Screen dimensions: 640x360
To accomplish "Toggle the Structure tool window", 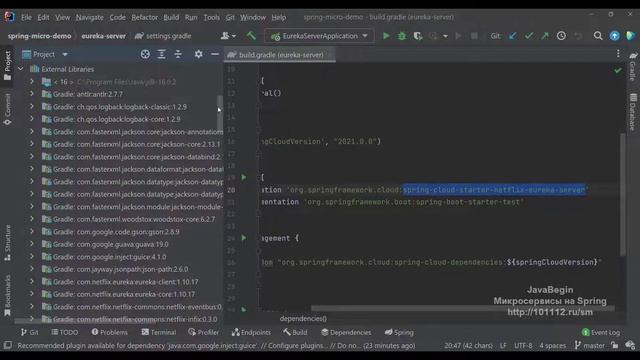I will point(7,242).
